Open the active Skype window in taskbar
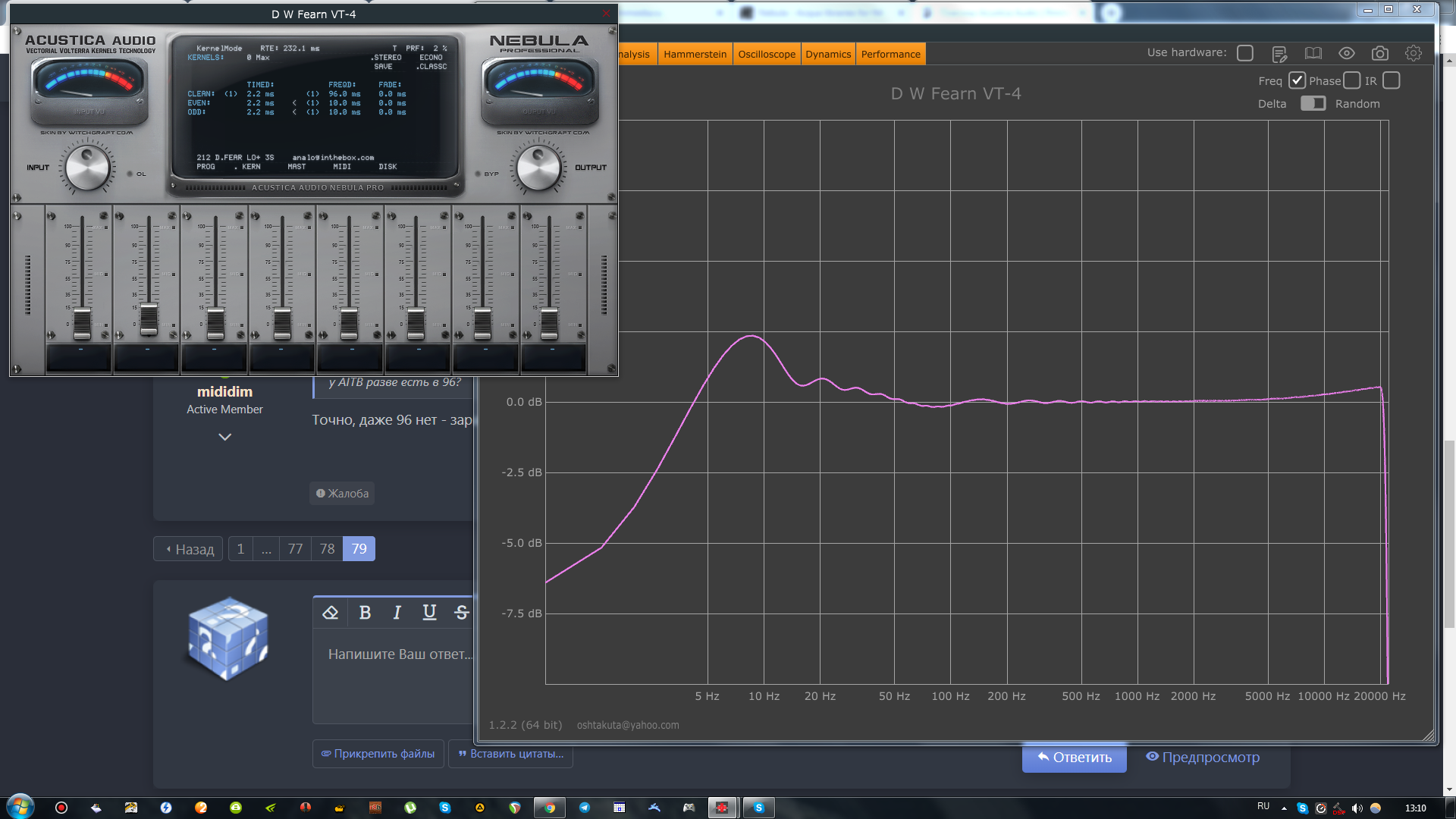The width and height of the screenshot is (1456, 819). tap(758, 808)
